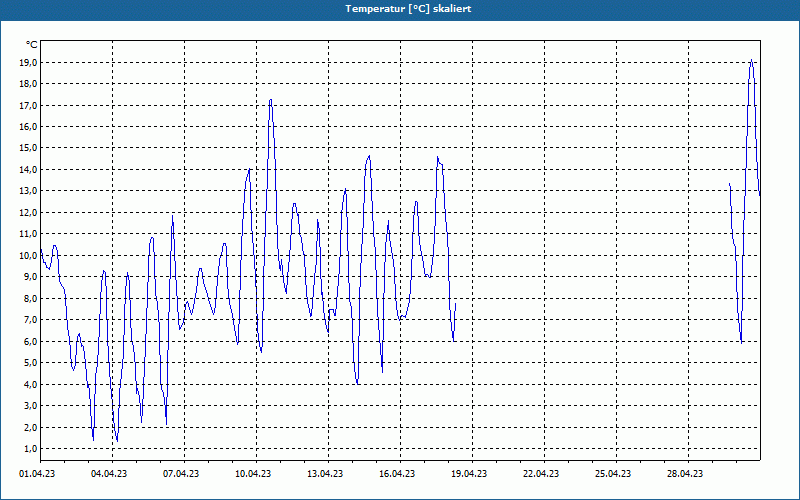The width and height of the screenshot is (800, 500).
Task: Click the 13.04.23 date label
Action: pos(324,474)
